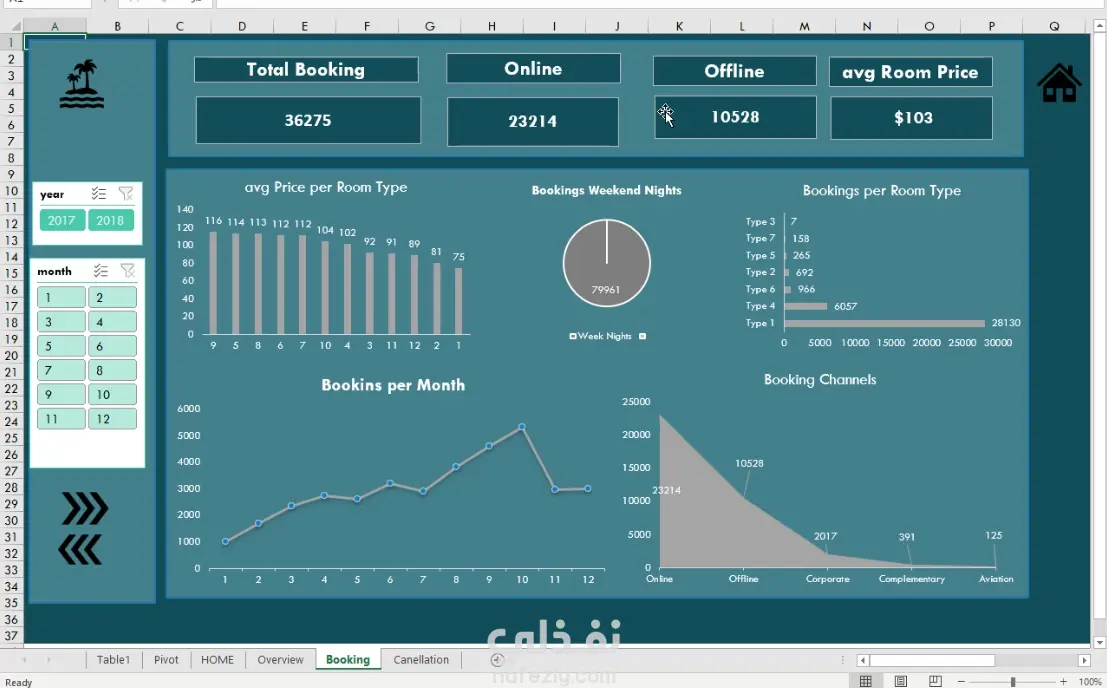This screenshot has height=688, width=1107.
Task: Add a new sheet
Action: (x=497, y=660)
